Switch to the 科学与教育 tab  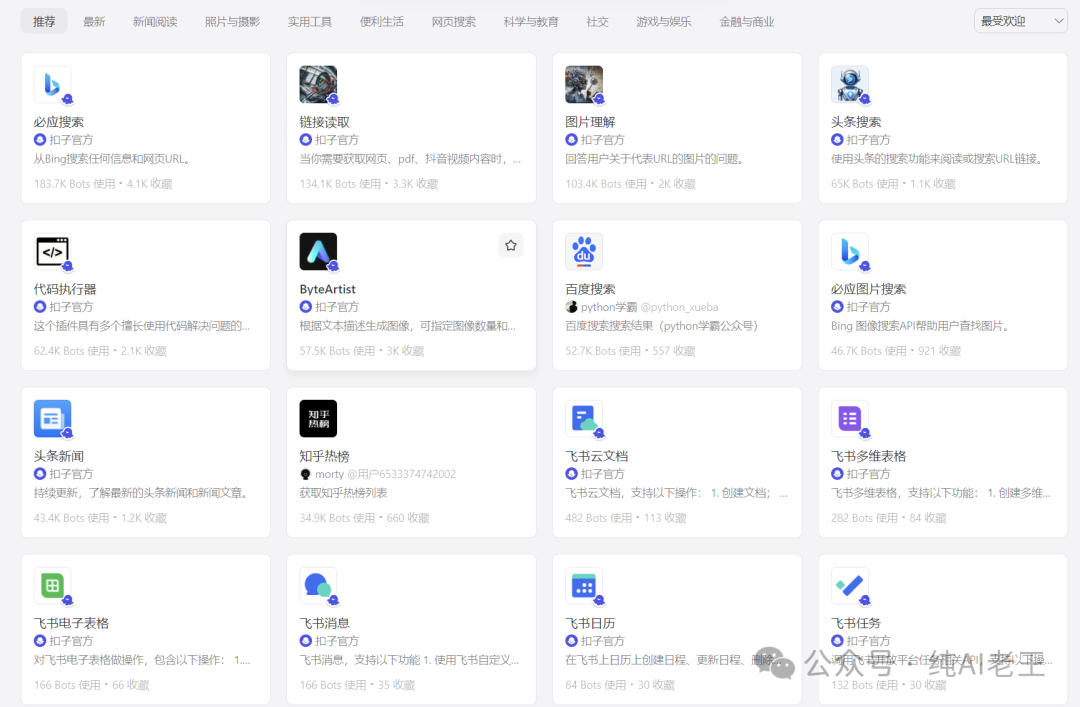(x=530, y=21)
